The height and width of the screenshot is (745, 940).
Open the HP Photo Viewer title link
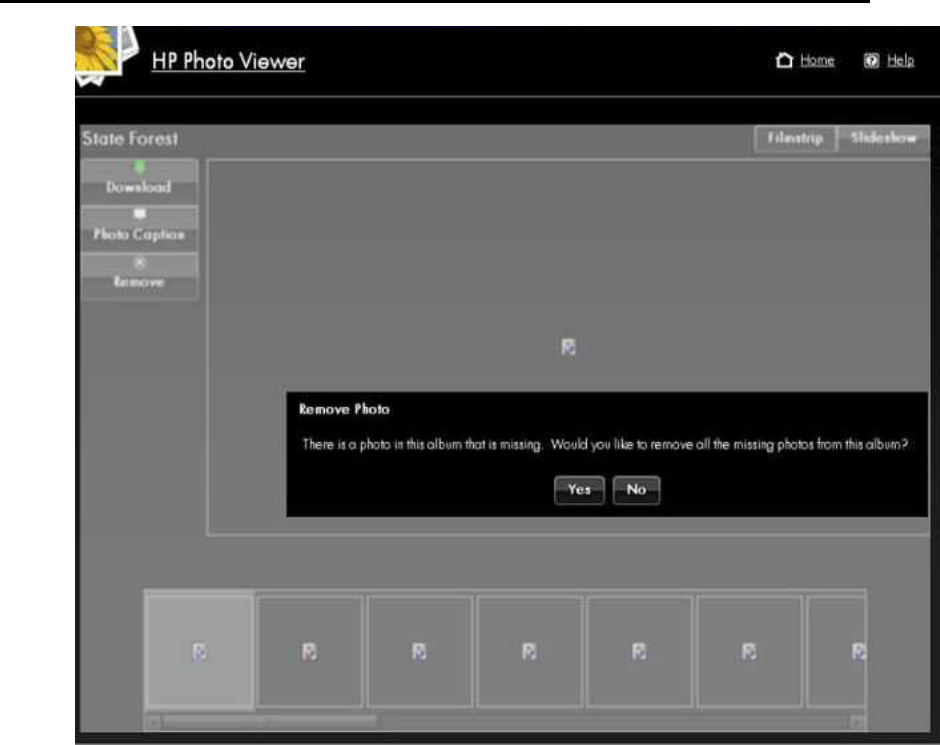tap(228, 61)
